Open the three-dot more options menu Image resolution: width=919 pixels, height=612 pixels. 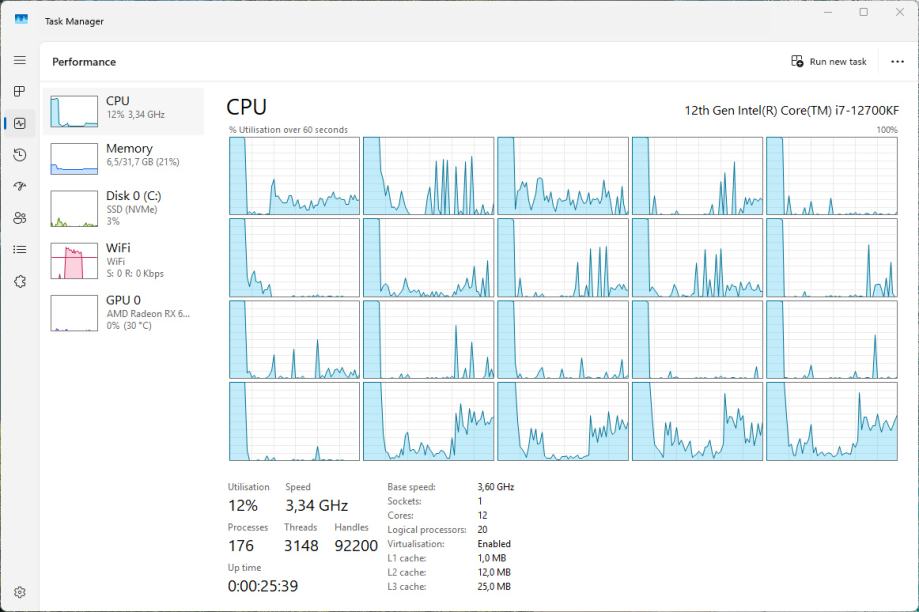tap(897, 61)
